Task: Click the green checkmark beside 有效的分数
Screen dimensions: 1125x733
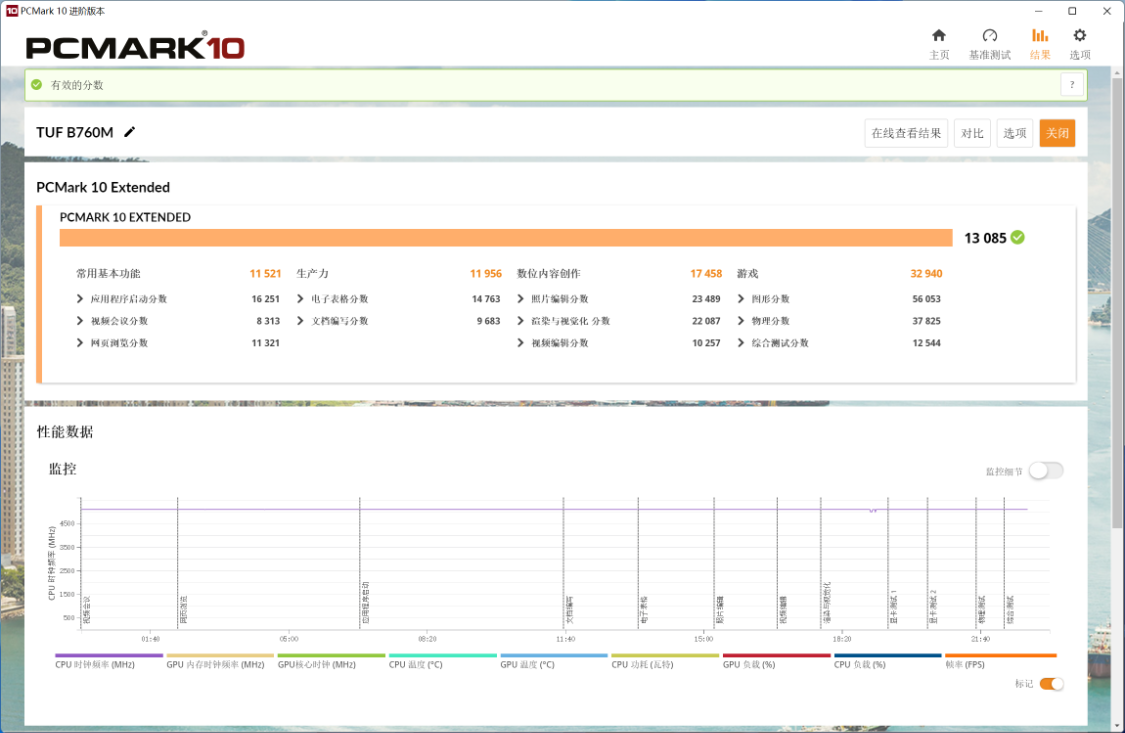Action: coord(37,85)
